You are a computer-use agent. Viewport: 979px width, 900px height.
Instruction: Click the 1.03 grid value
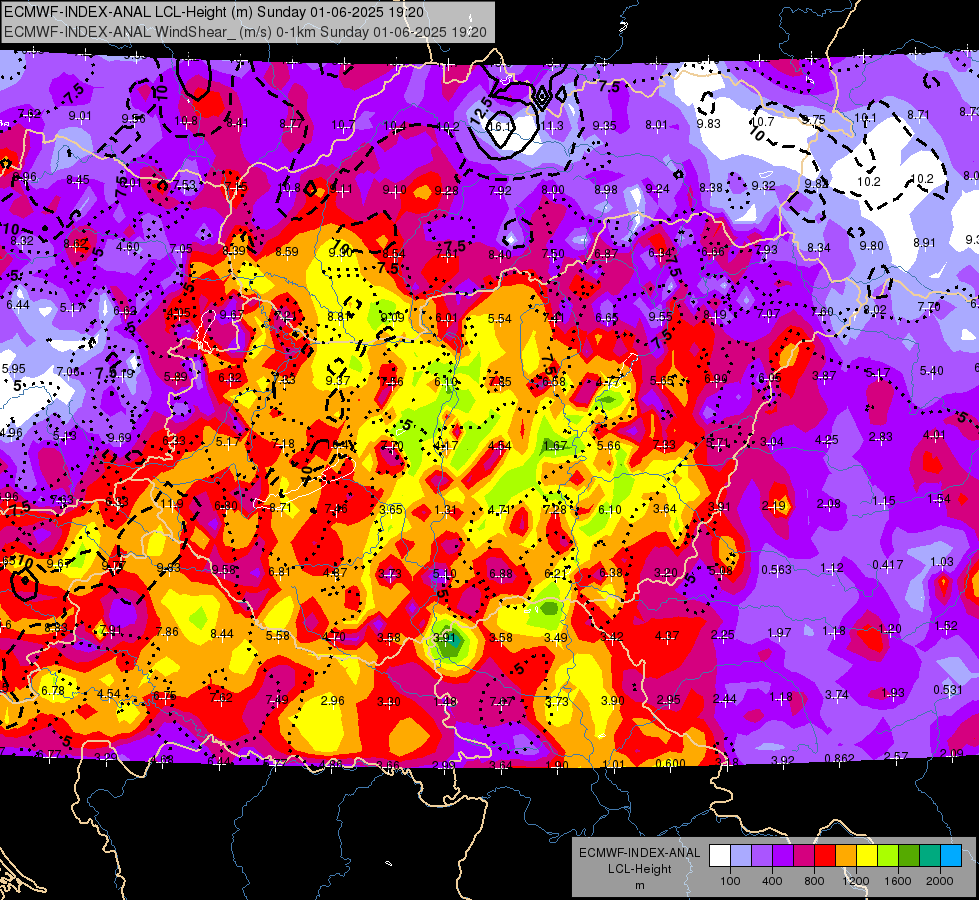tap(942, 561)
